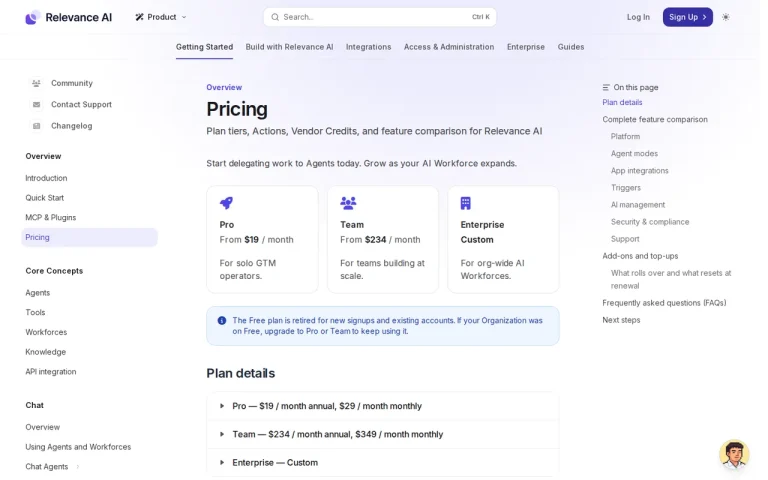Click the Overview breadcrumb above Pricing
Viewport: 768px width, 480px height.
click(x=224, y=88)
